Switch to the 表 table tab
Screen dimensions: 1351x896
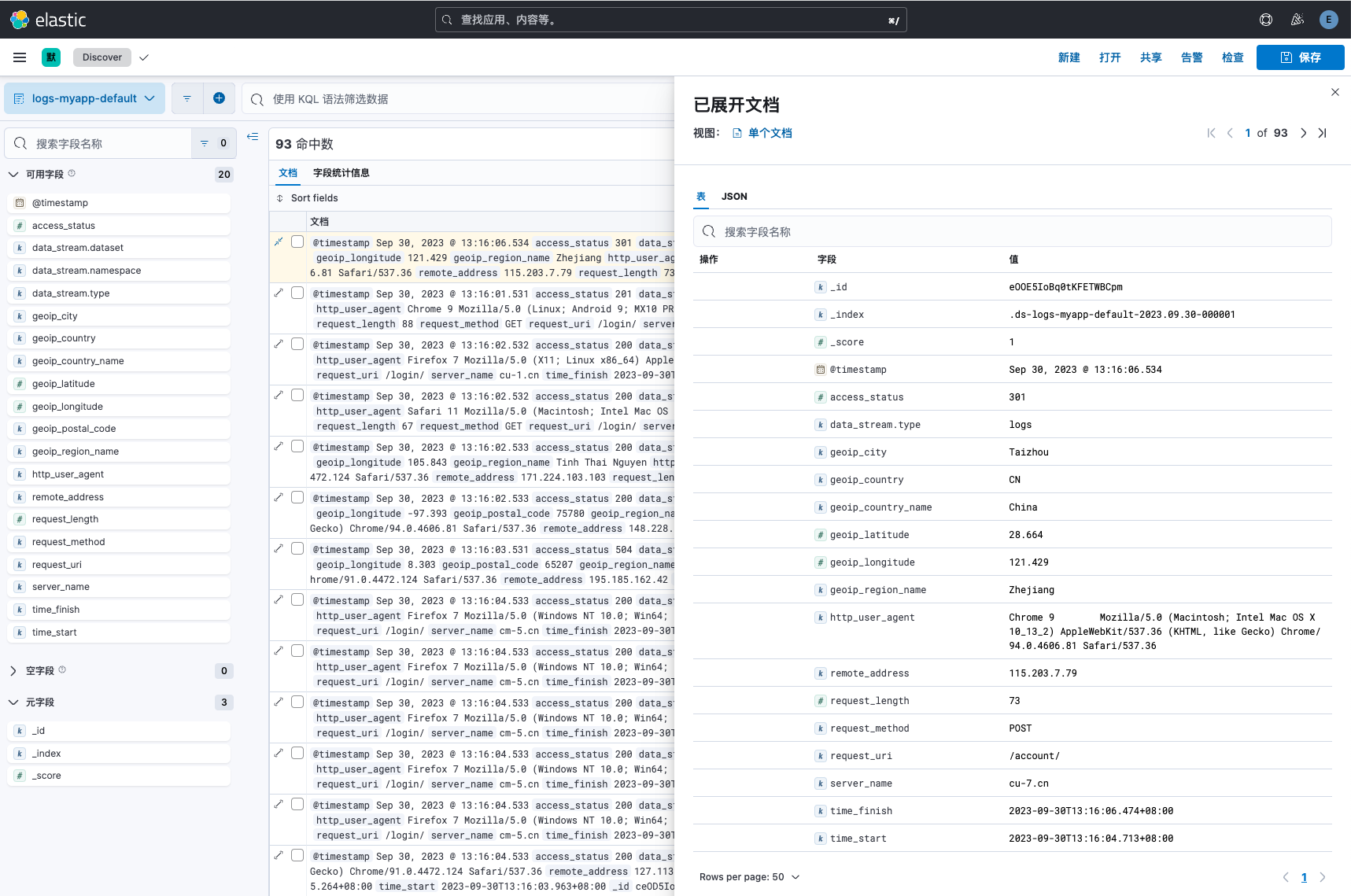[x=701, y=197]
